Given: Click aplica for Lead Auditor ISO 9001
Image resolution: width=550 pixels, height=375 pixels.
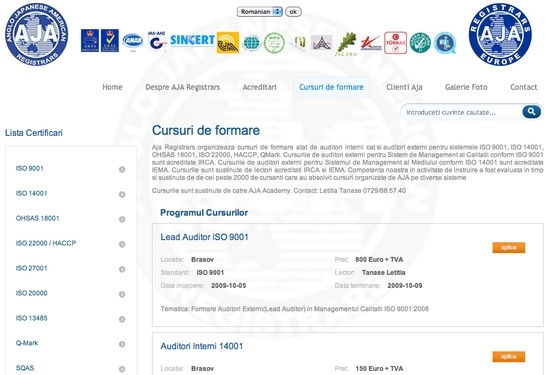Looking at the screenshot, I should pos(509,248).
